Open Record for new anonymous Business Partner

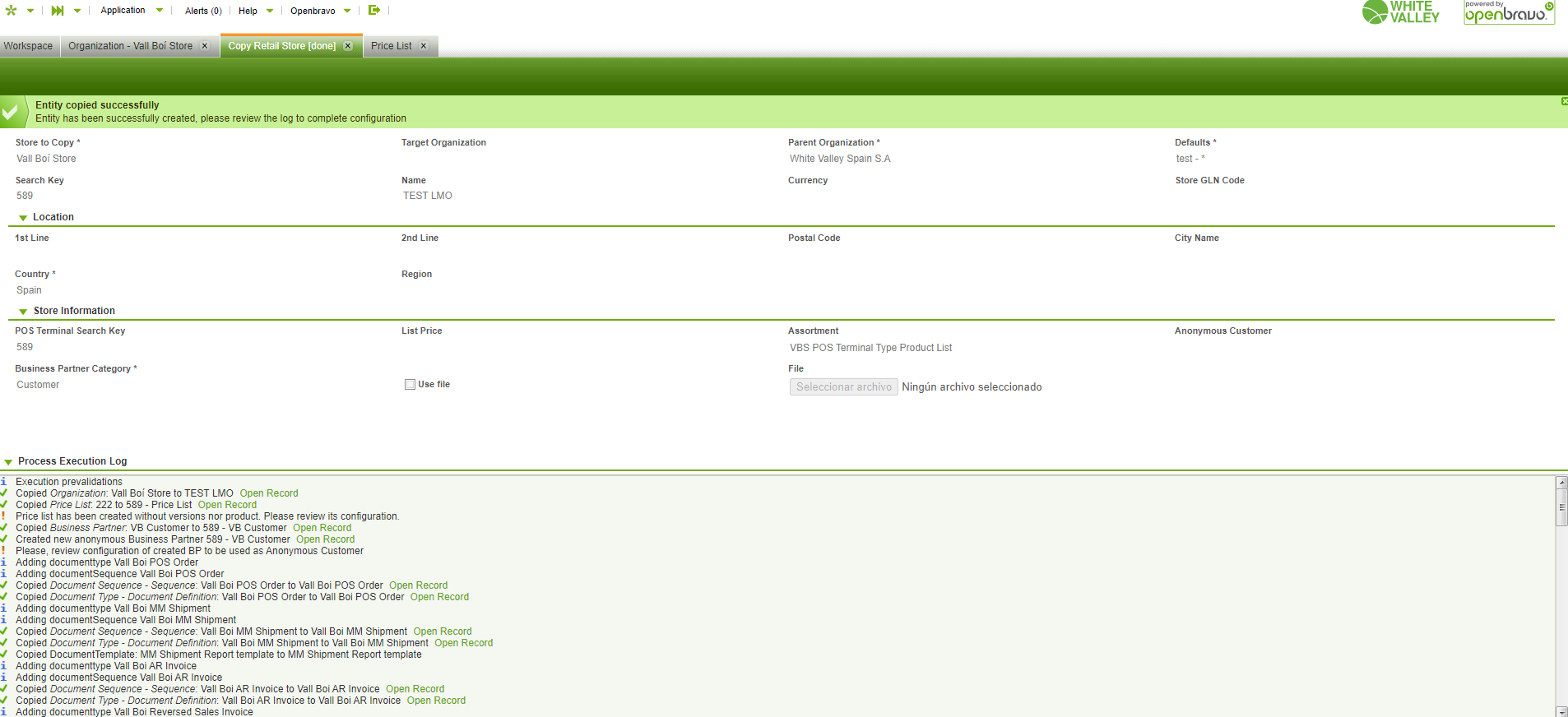326,539
